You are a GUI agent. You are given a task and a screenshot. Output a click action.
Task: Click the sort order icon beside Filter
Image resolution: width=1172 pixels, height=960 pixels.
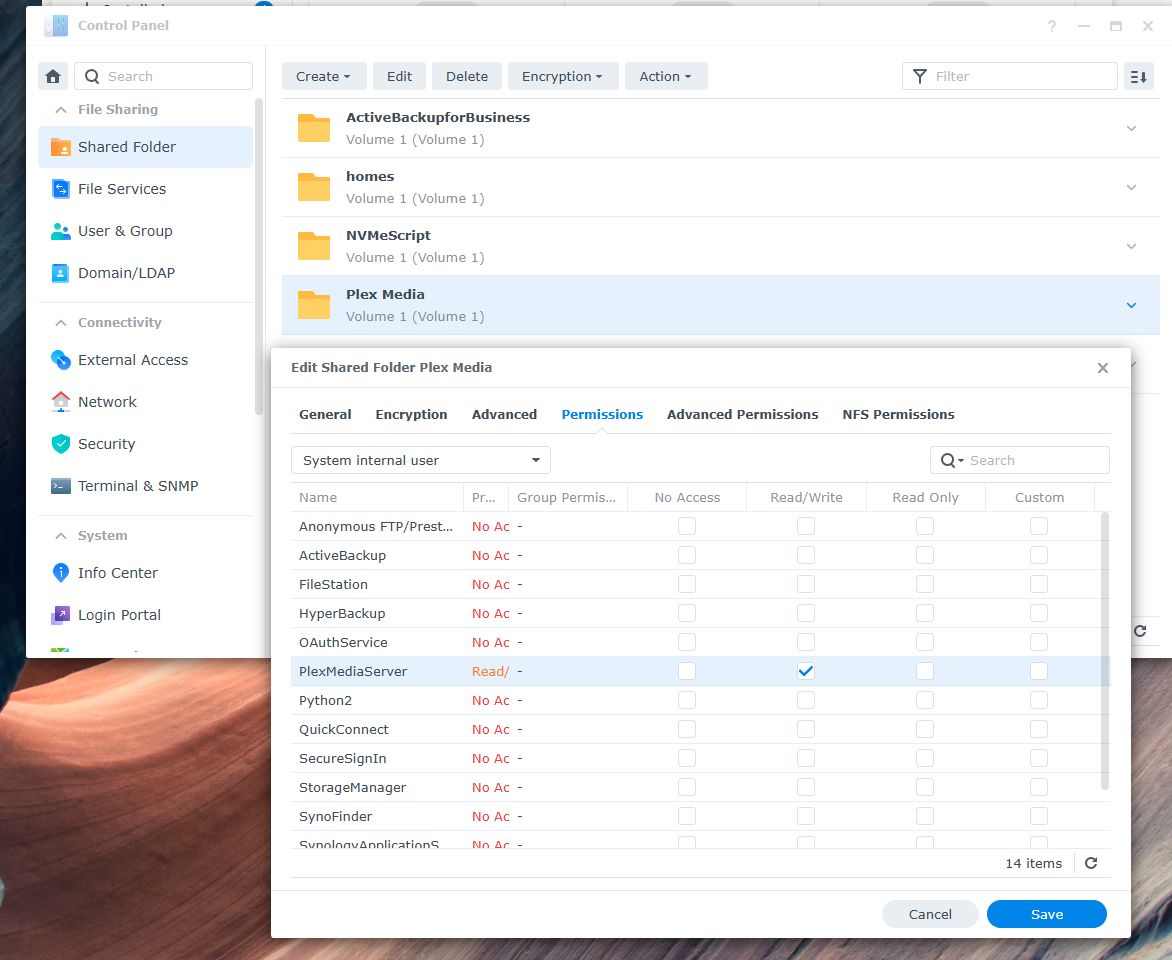point(1138,76)
